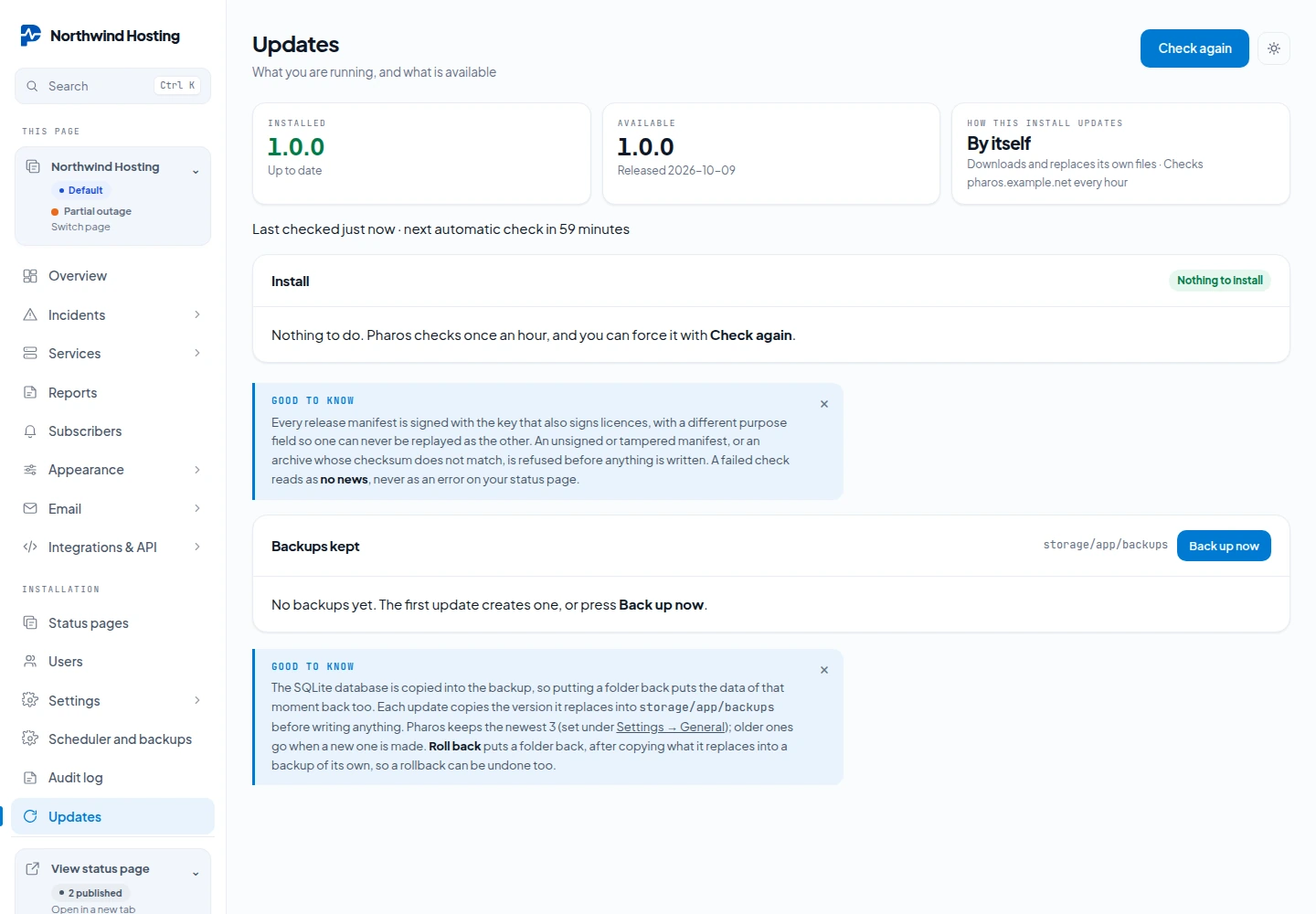Image resolution: width=1316 pixels, height=914 pixels.
Task: Click the Audit log document icon
Action: click(30, 777)
